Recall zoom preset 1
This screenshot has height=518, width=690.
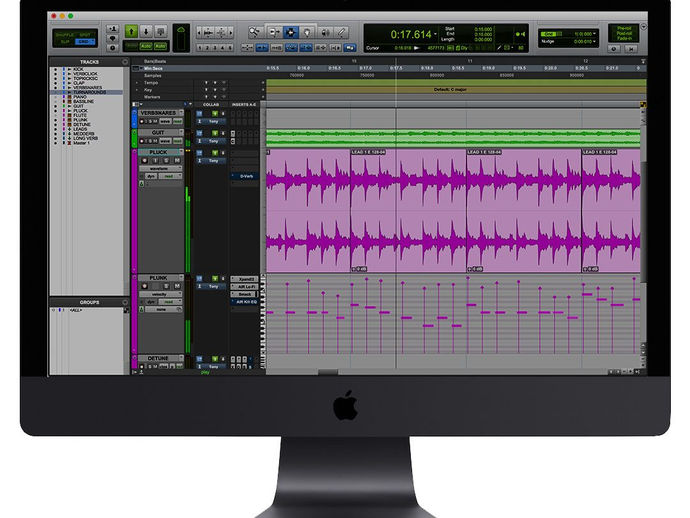[200, 48]
